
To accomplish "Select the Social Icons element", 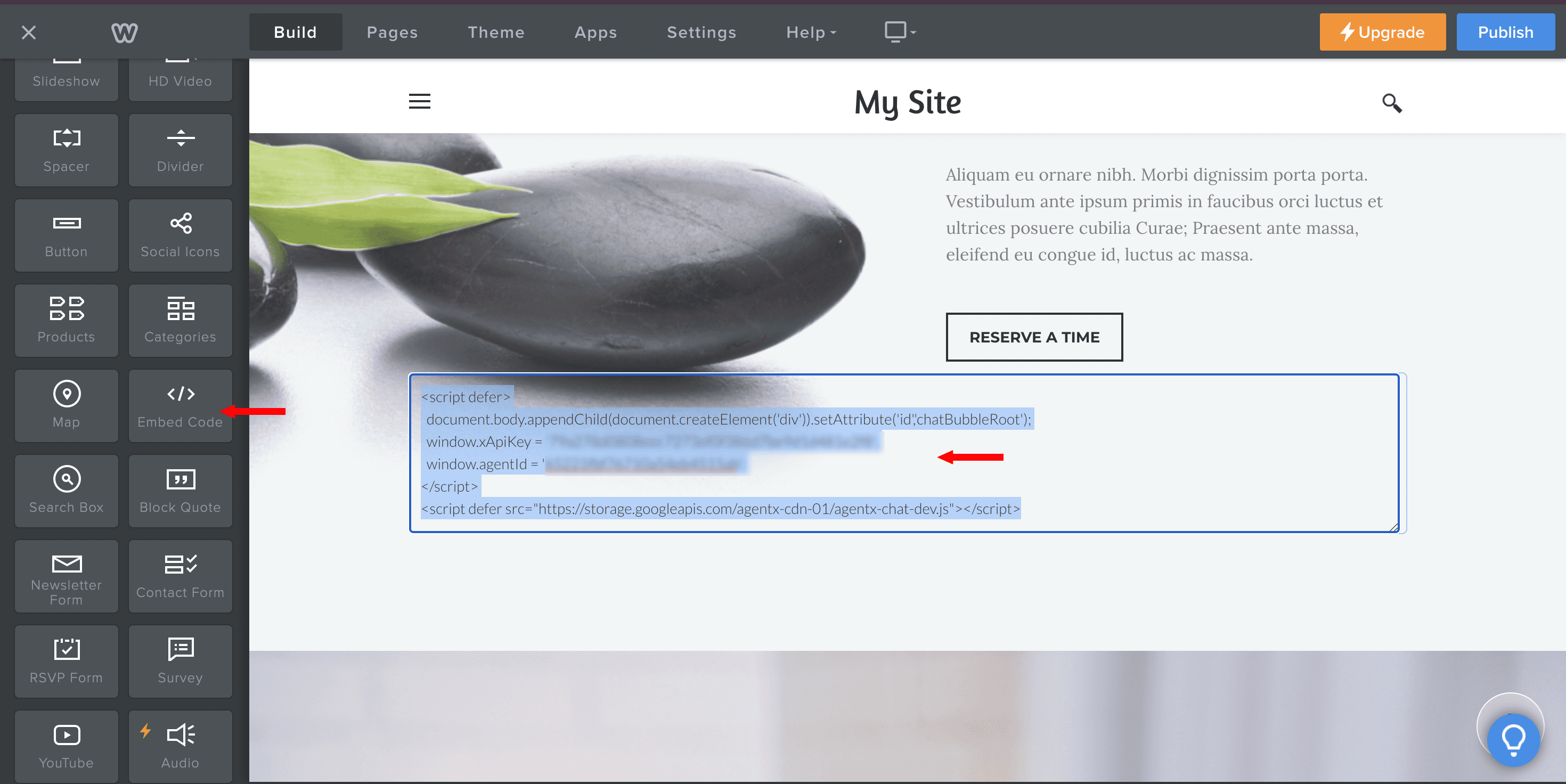I will click(x=181, y=235).
